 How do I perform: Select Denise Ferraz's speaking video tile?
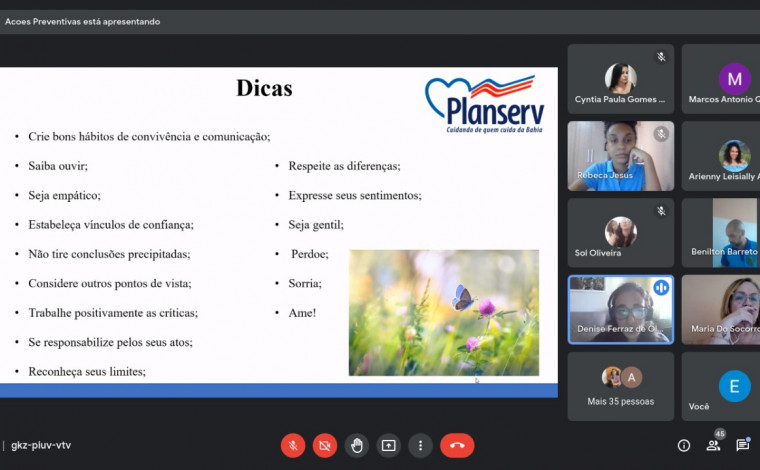coord(620,310)
